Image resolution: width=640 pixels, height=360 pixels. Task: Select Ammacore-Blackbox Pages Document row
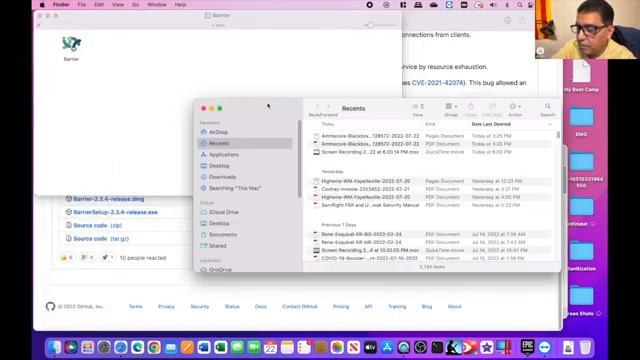pyautogui.click(x=432, y=136)
